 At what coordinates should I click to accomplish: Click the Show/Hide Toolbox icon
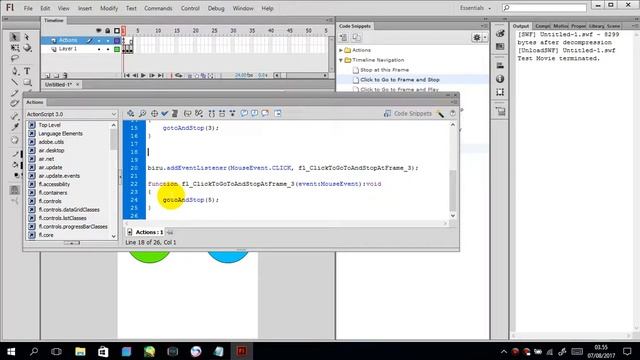point(278,113)
